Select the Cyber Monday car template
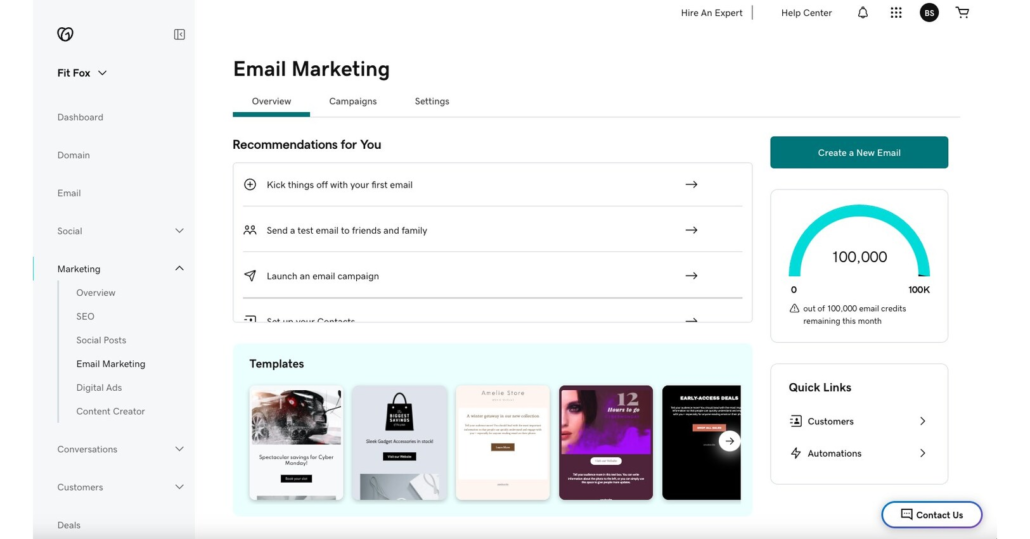Screen dimensions: 1030x539 tap(296, 442)
